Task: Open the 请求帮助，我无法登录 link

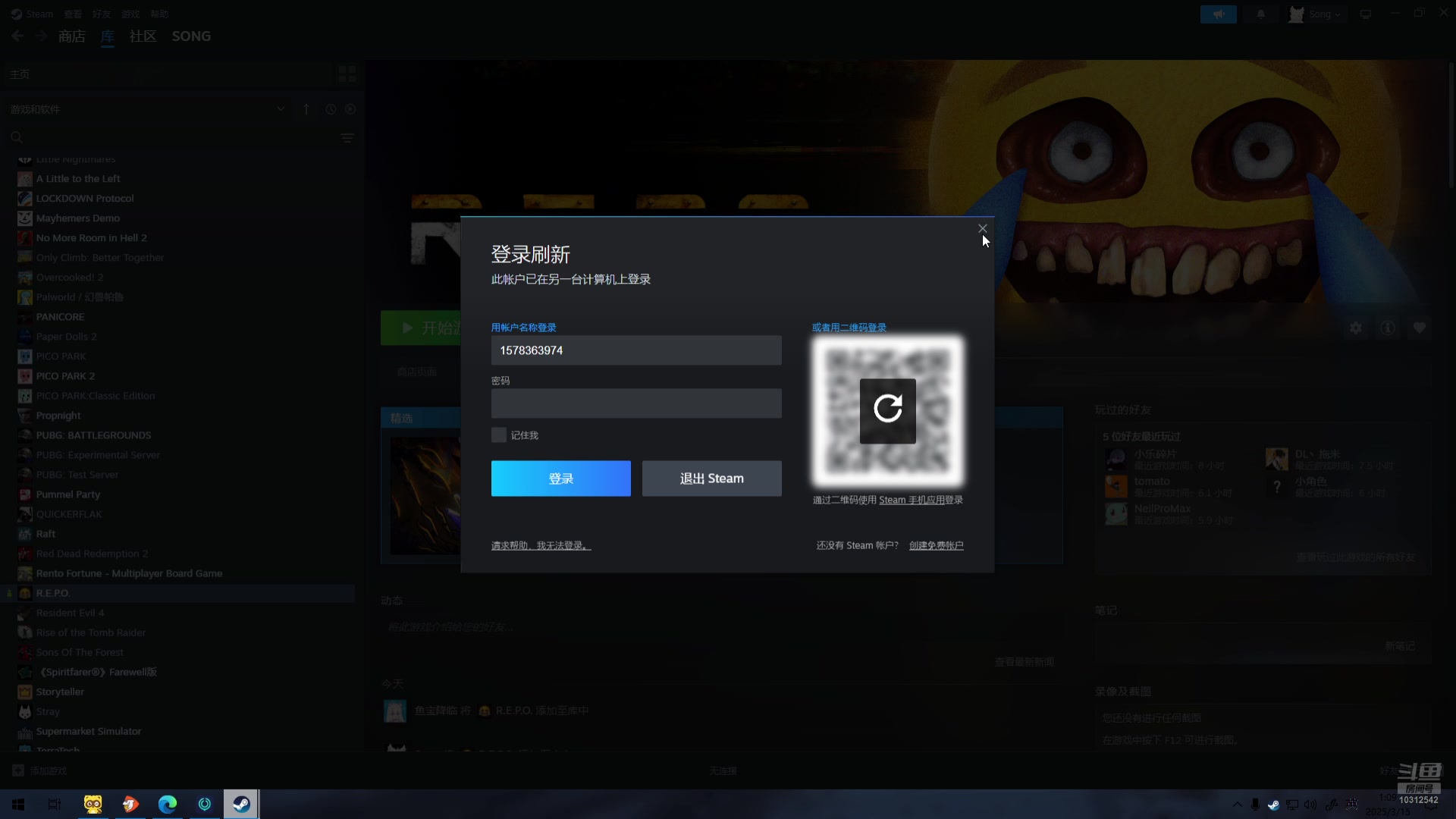Action: 541,545
